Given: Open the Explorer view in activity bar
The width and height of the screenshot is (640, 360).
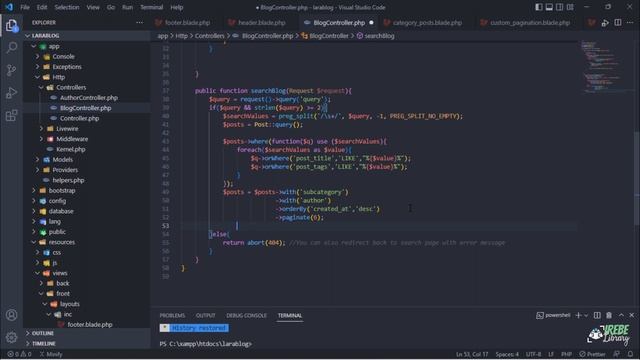Looking at the screenshot, I should [11, 25].
